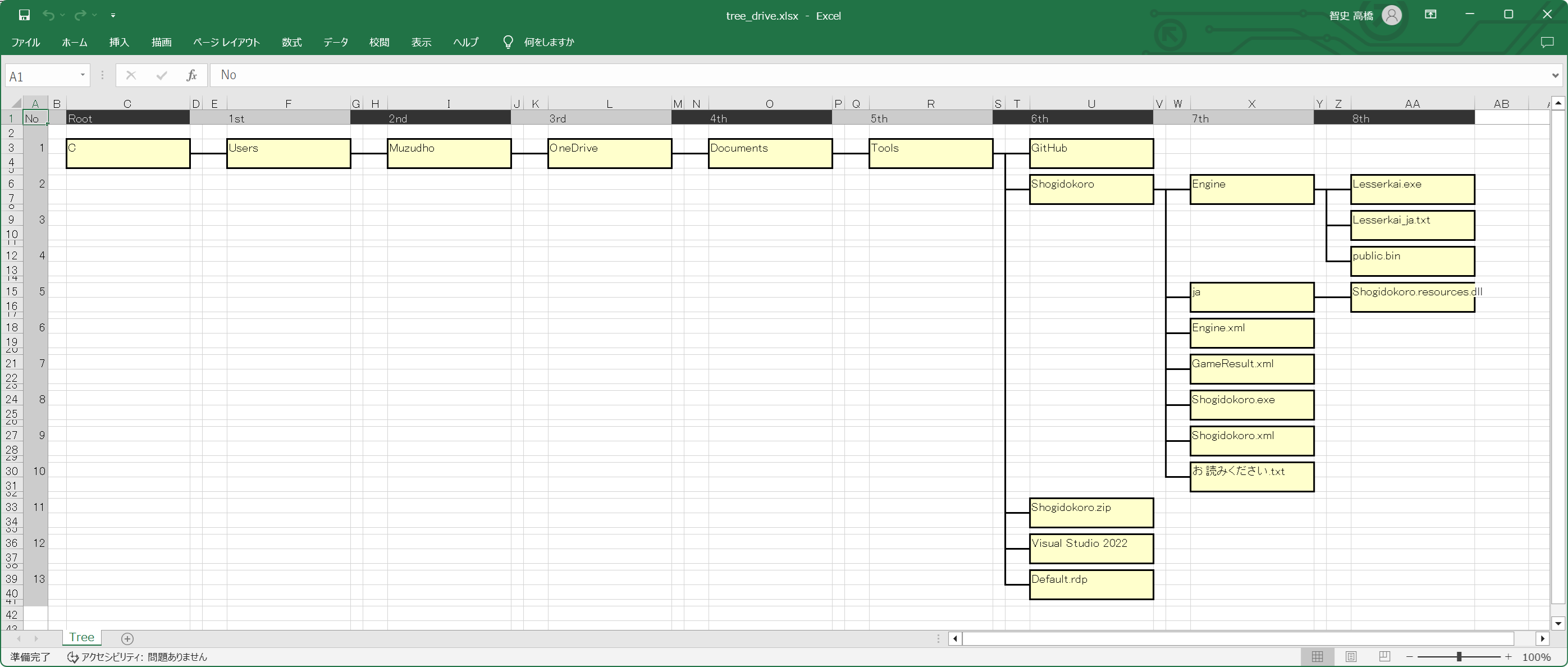Click the Redo arrow icon
This screenshot has width=1568, height=667.
tap(80, 15)
